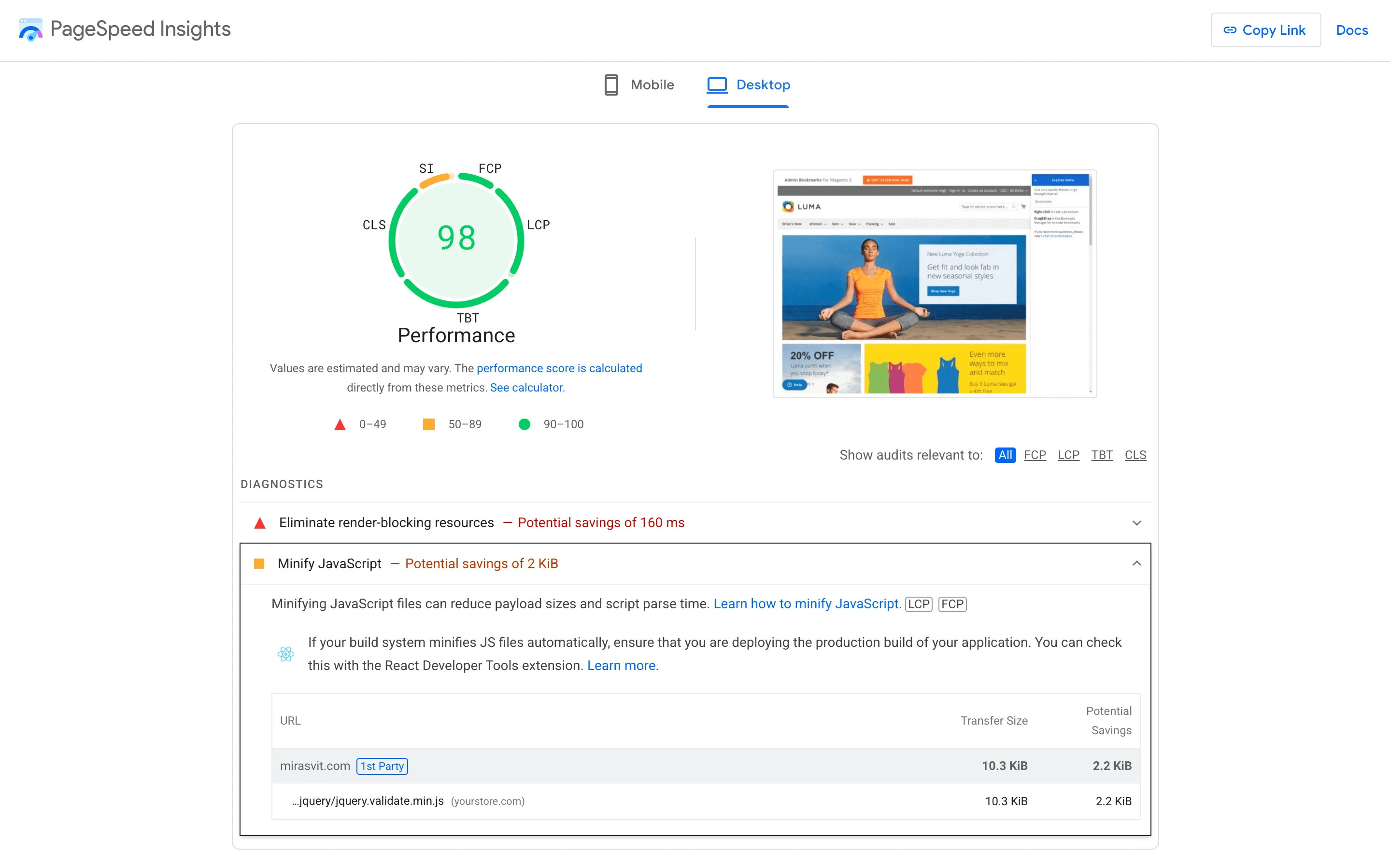
Task: Click the orange square in the 50-89 legend
Action: pos(428,424)
